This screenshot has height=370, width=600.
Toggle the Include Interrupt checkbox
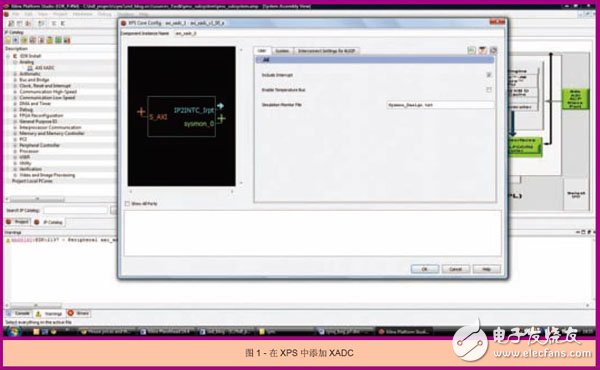point(489,75)
